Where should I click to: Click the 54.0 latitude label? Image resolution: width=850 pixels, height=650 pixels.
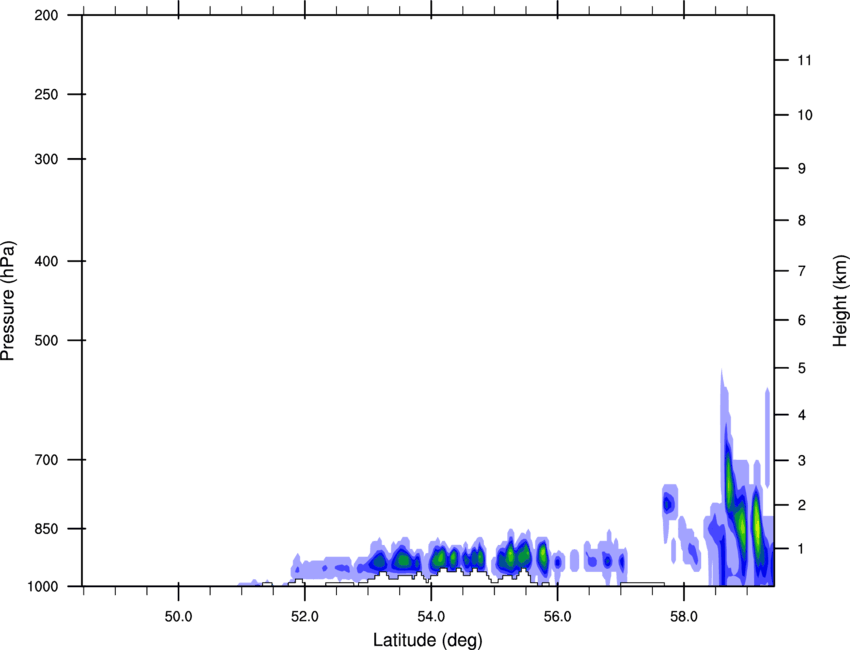(x=431, y=616)
